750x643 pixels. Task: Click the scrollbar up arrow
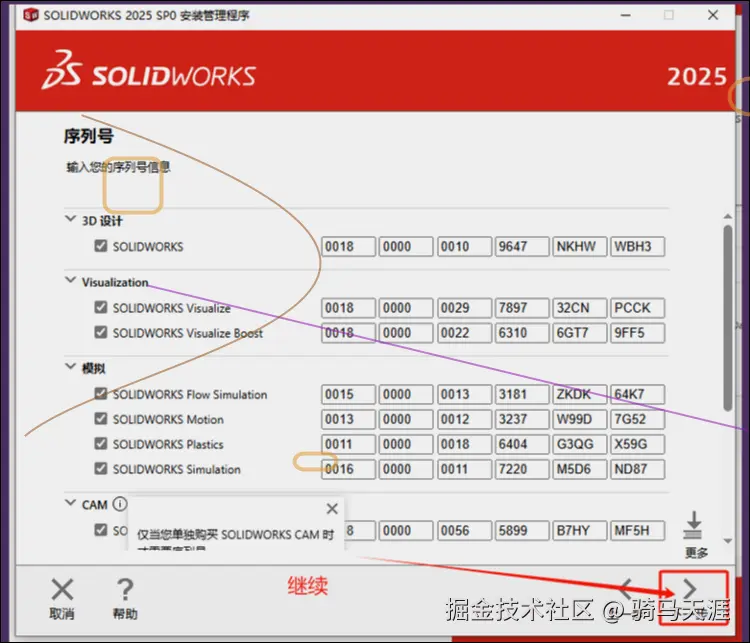728,217
